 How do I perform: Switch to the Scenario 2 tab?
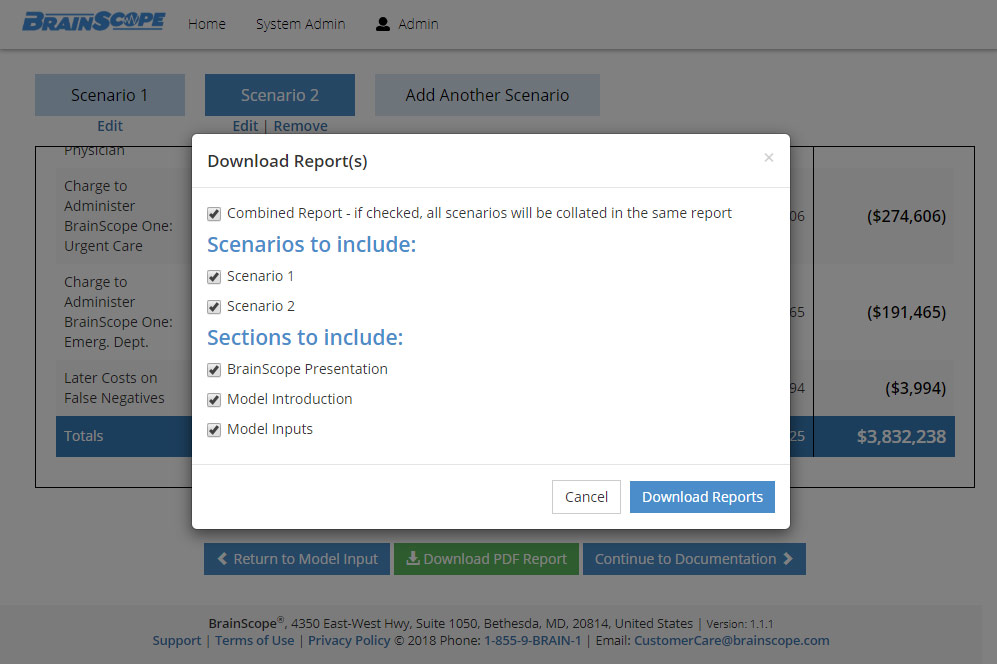pyautogui.click(x=280, y=95)
